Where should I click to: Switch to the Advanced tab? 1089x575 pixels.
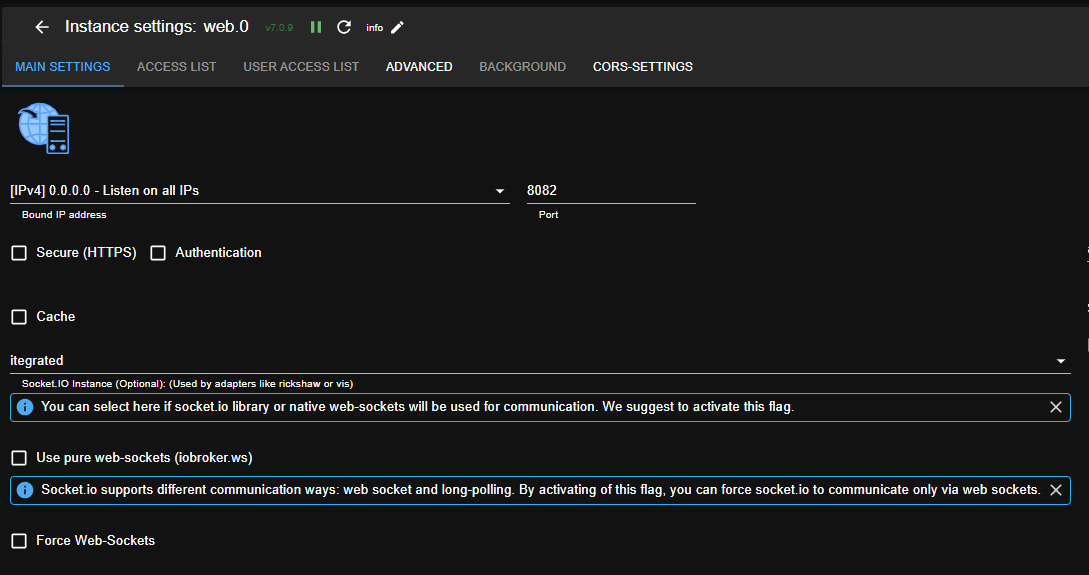point(419,67)
